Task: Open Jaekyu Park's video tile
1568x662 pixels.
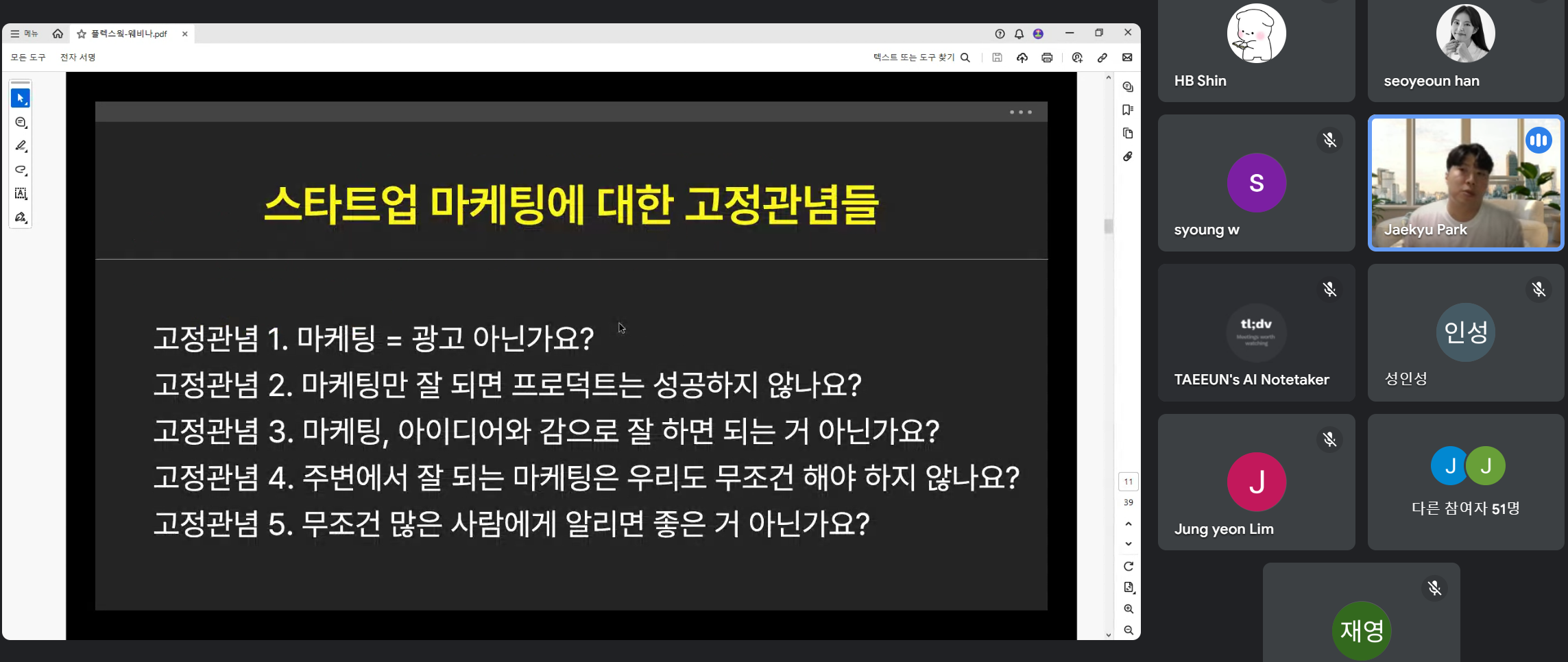Action: coord(1466,183)
